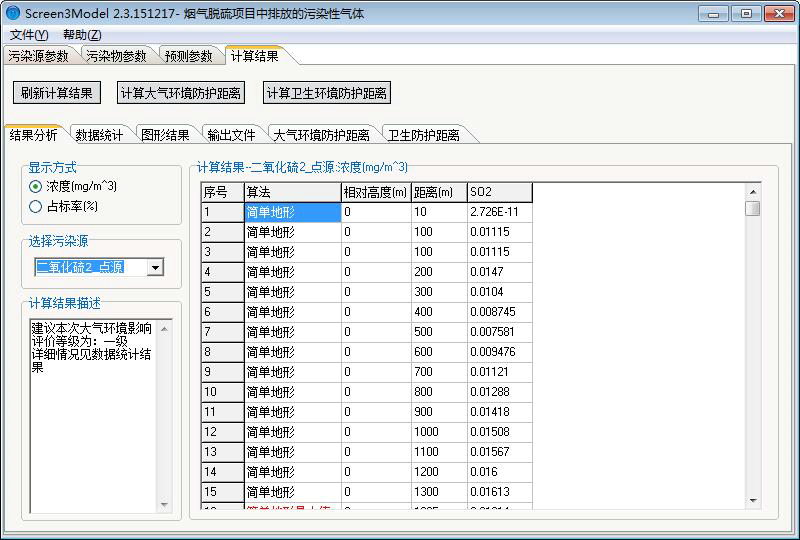This screenshot has height=540, width=800.
Task: Click the distance cell 500
Action: click(x=439, y=332)
